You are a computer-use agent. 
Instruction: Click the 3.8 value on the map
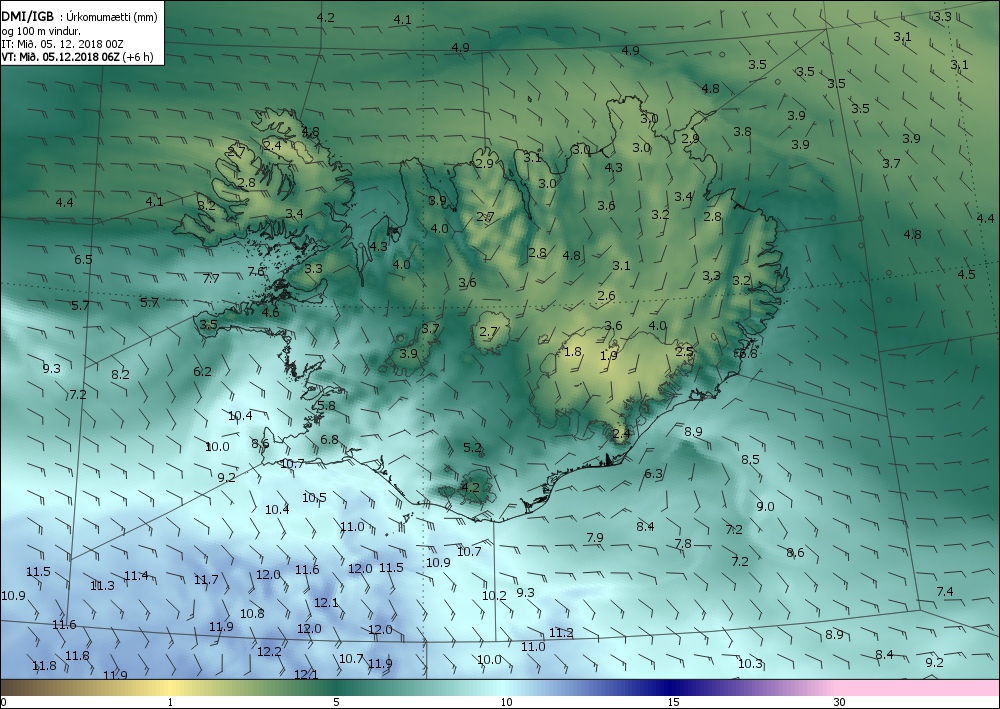pos(742,131)
